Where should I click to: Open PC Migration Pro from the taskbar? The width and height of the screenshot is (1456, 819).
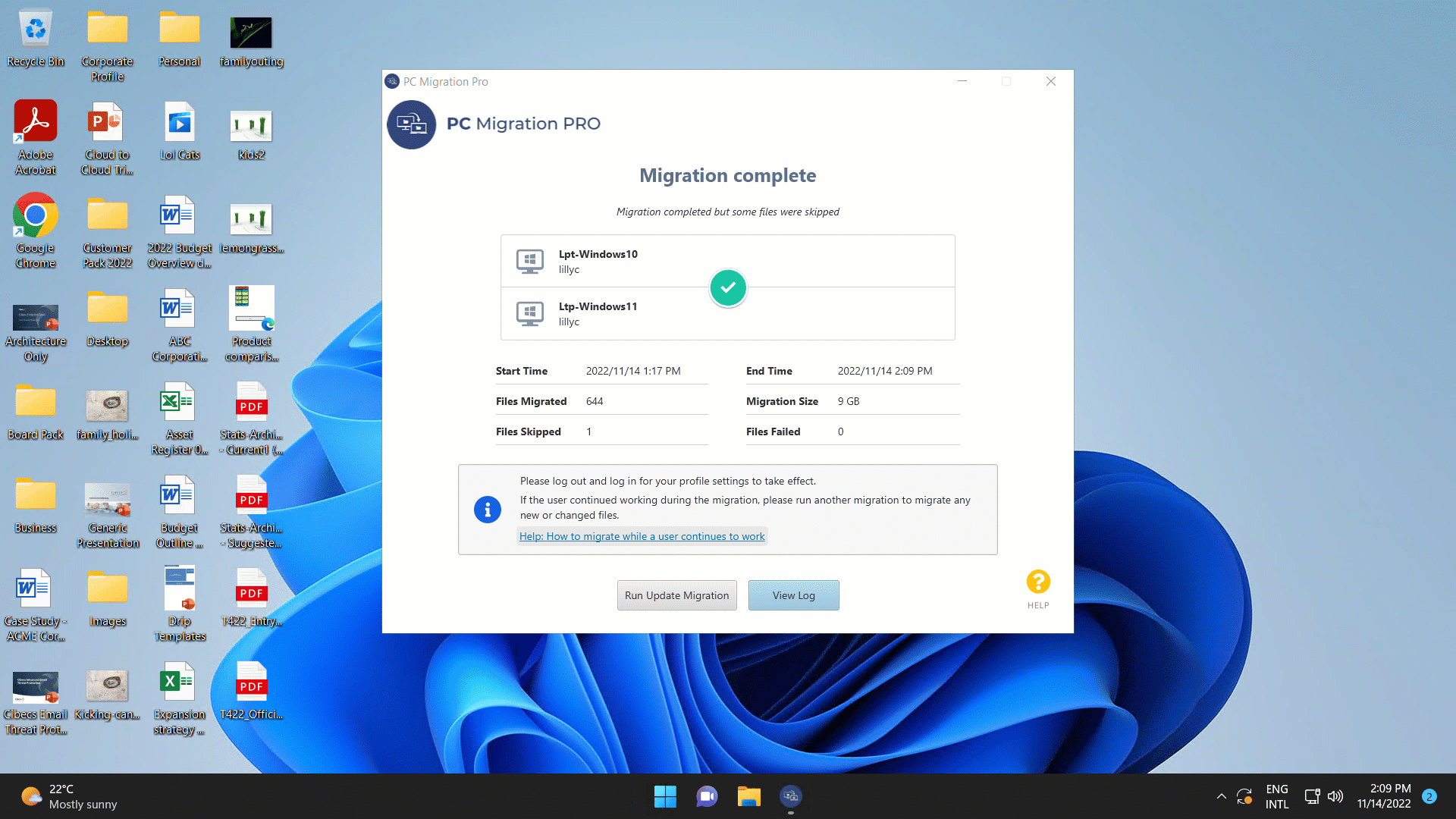coord(791,796)
